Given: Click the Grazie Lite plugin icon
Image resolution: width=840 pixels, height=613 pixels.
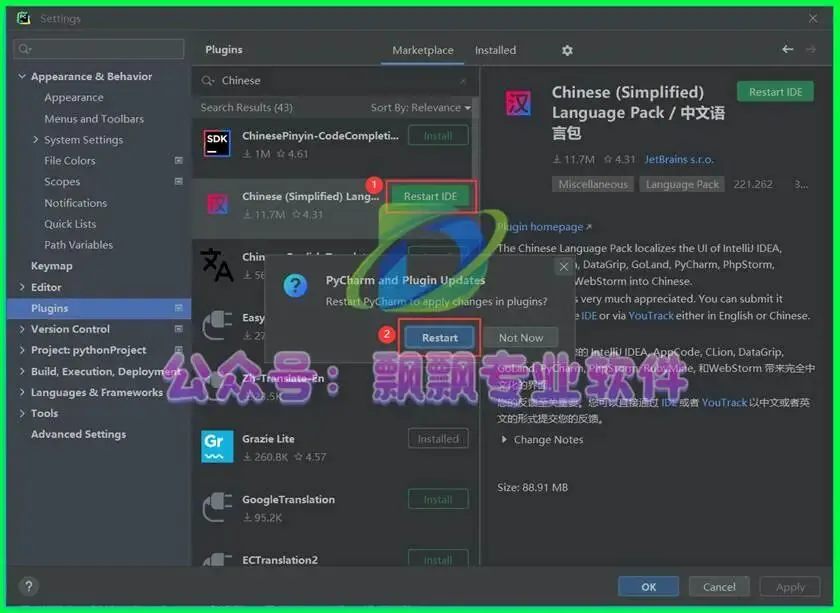Looking at the screenshot, I should [x=217, y=446].
